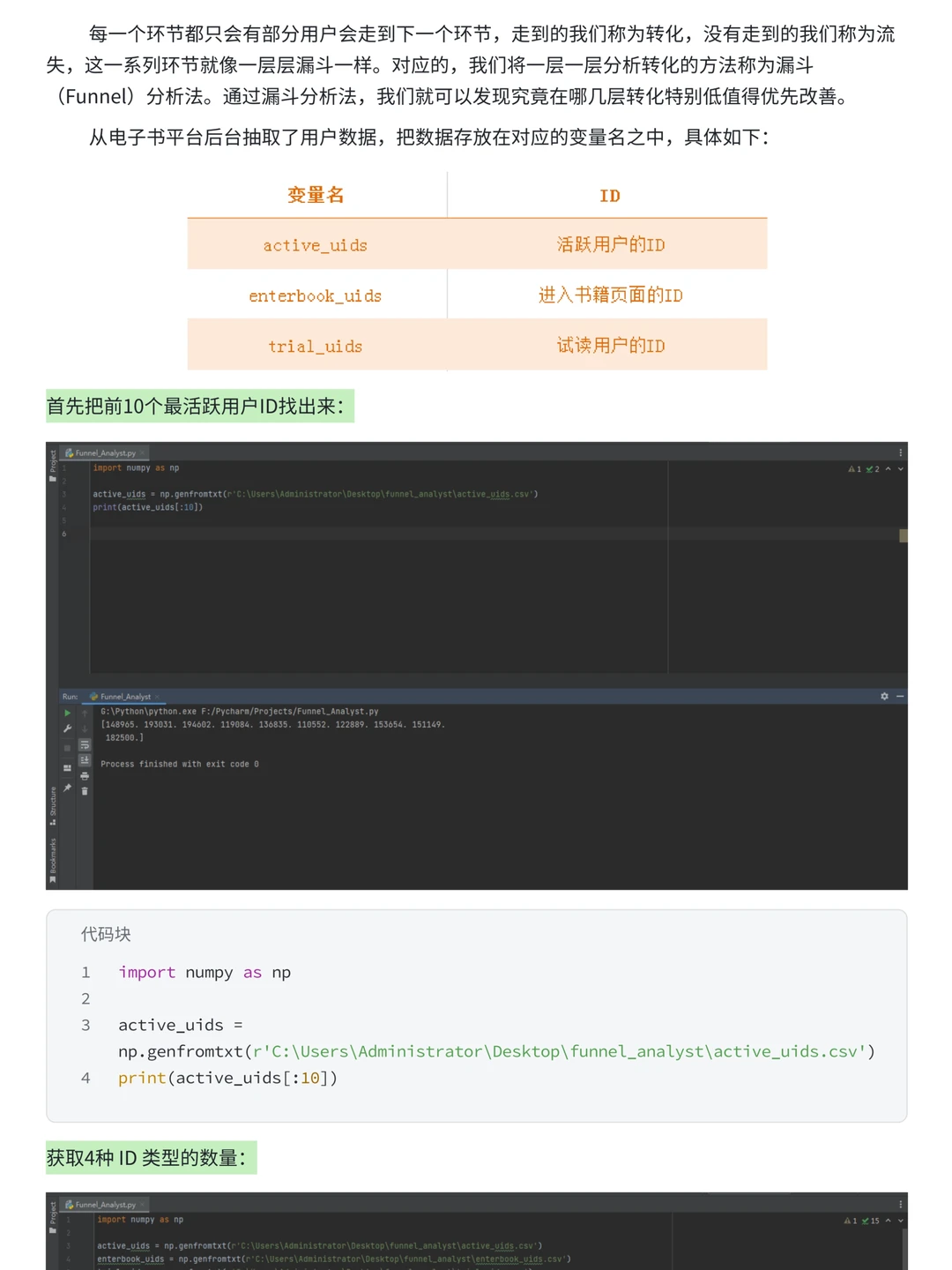Open editor tab options three-dot menu
This screenshot has height=1270, width=952.
point(900,452)
